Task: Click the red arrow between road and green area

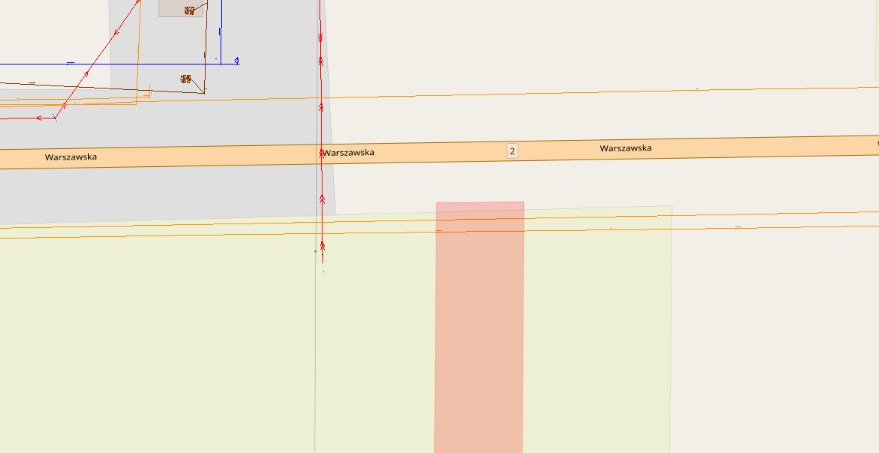Action: pyautogui.click(x=322, y=199)
